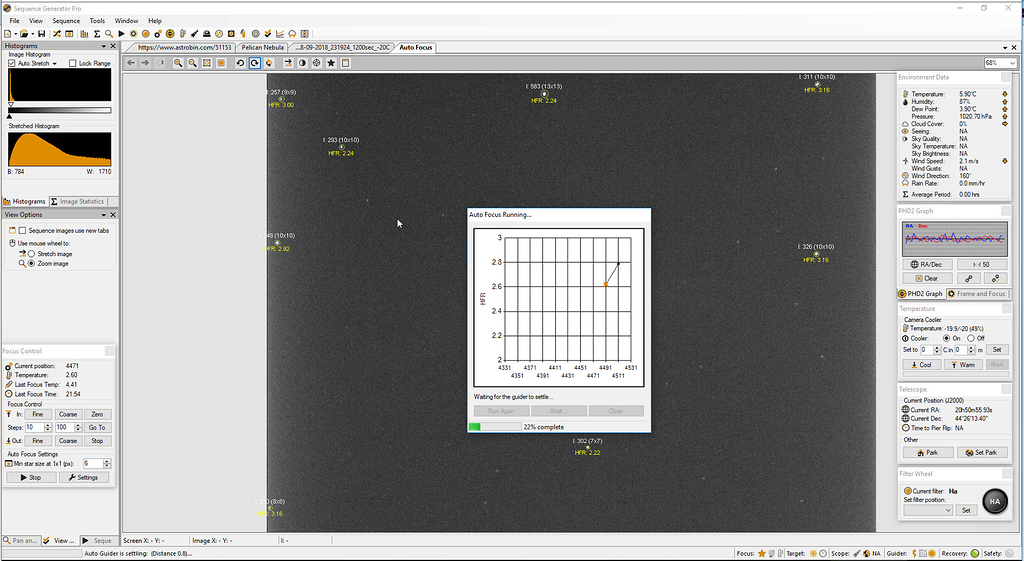Click the page notes icon in image toolbar

pyautogui.click(x=345, y=63)
